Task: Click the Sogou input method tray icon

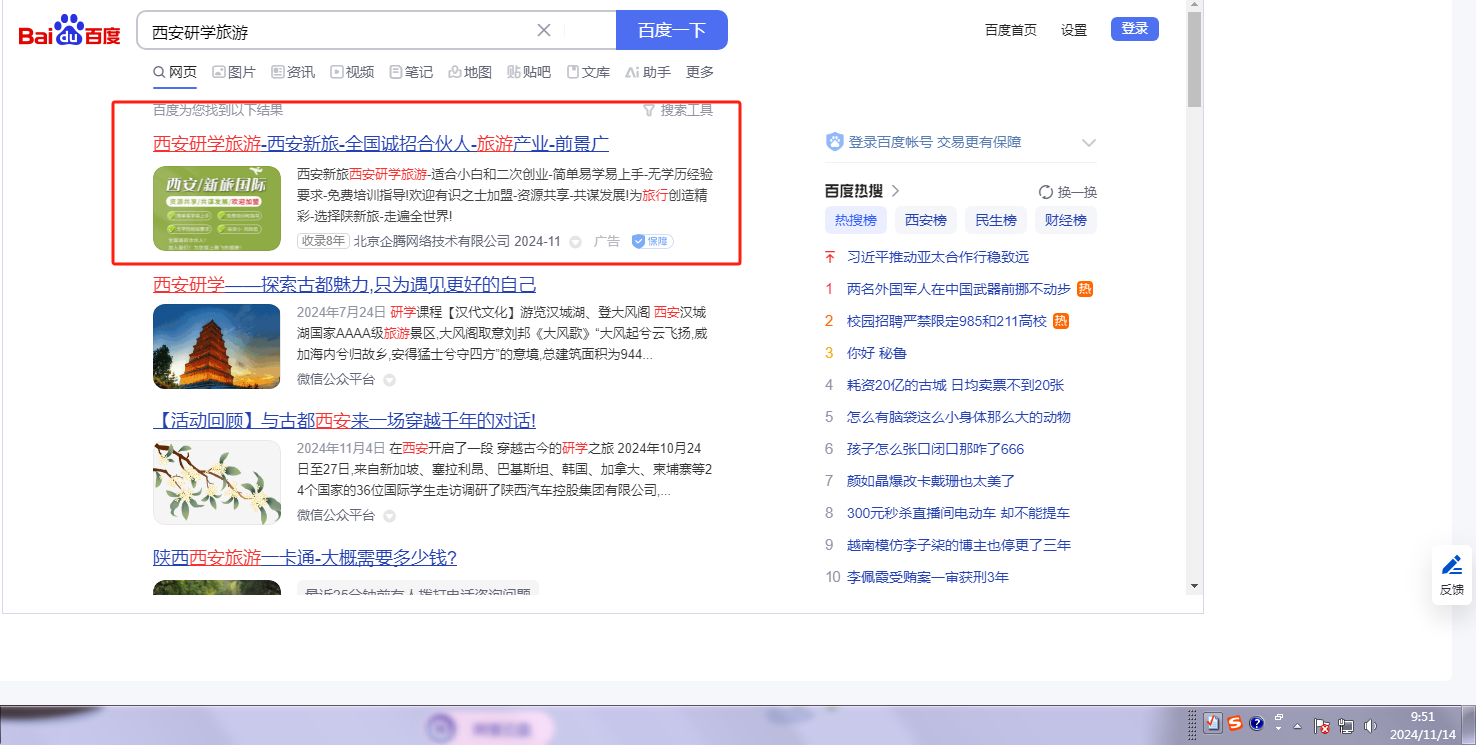Action: (x=1235, y=723)
